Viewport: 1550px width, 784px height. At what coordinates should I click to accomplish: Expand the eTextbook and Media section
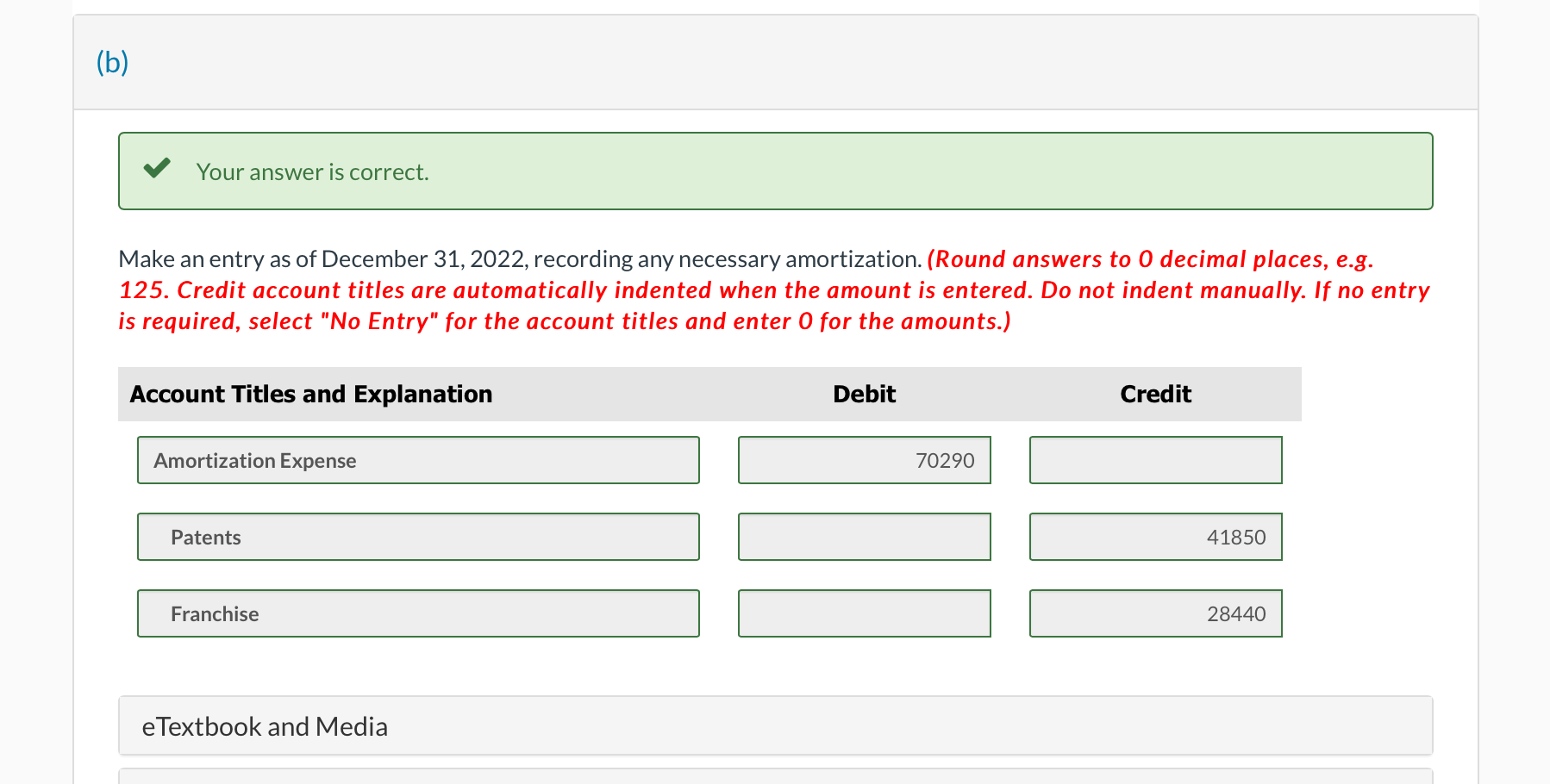pyautogui.click(x=264, y=726)
